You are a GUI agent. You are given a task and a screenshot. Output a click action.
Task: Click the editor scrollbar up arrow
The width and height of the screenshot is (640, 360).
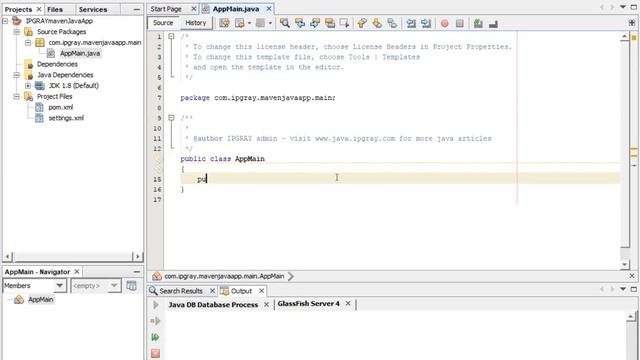pyautogui.click(x=624, y=37)
